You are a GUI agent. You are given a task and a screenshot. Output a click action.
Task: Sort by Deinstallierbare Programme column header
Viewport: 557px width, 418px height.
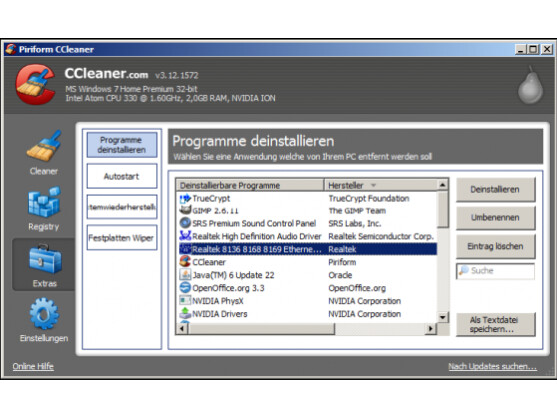(x=250, y=185)
